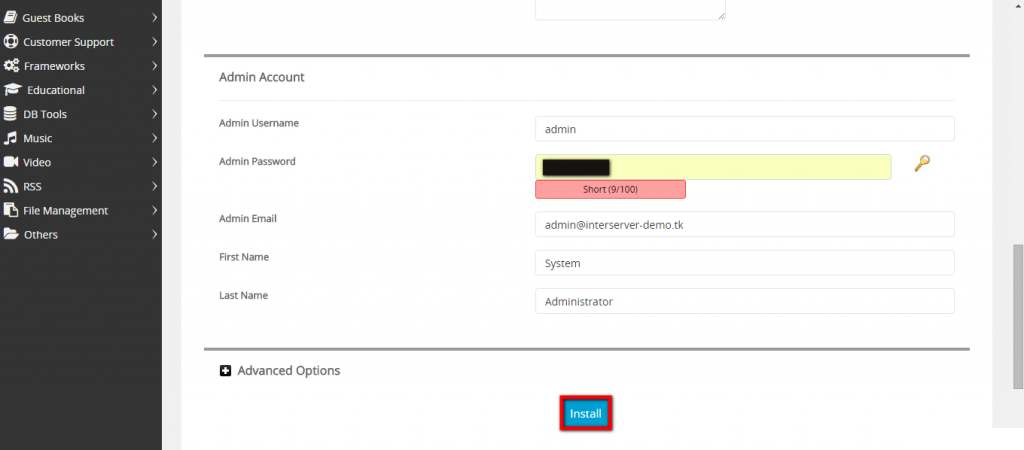Click the Admin Email input field

[744, 224]
